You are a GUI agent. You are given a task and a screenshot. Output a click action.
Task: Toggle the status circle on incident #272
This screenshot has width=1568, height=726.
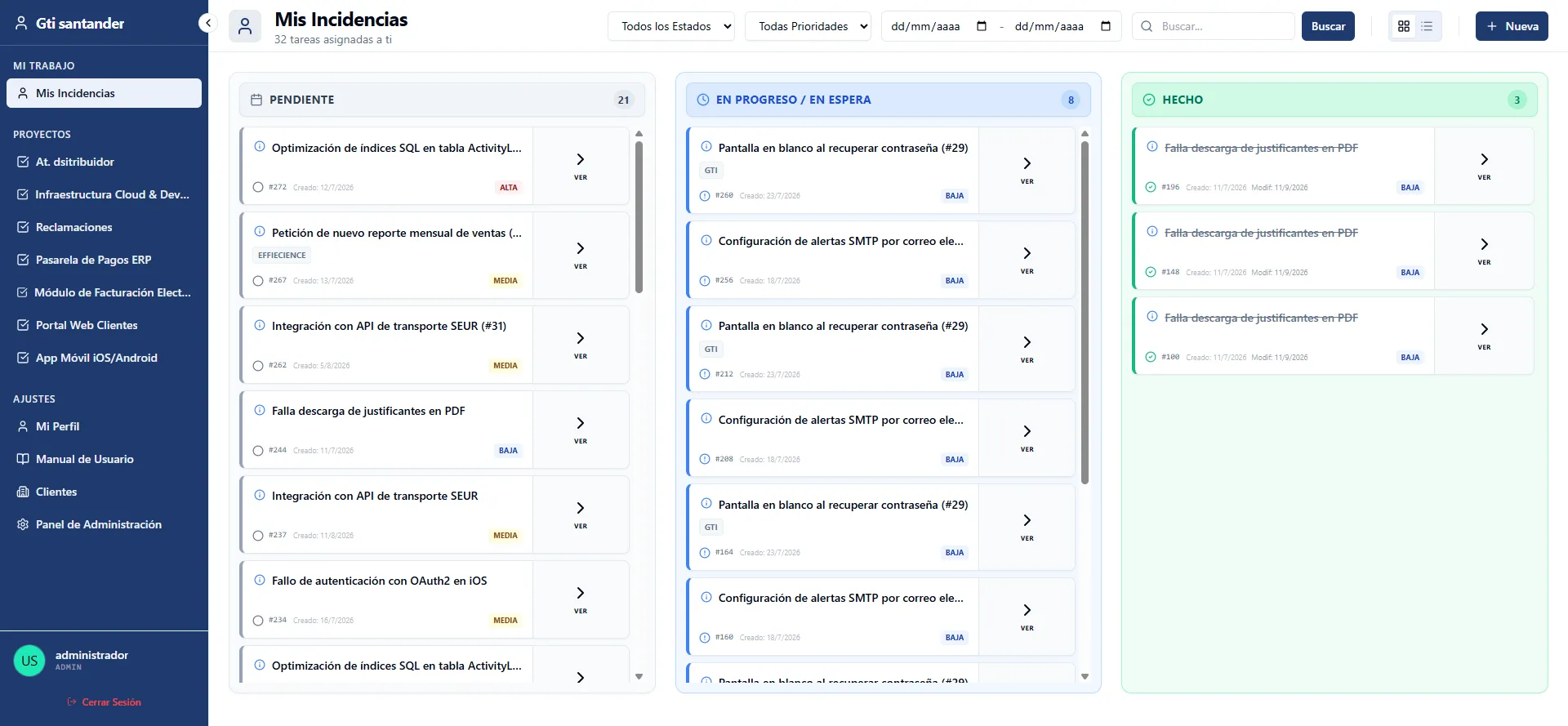pyautogui.click(x=258, y=187)
